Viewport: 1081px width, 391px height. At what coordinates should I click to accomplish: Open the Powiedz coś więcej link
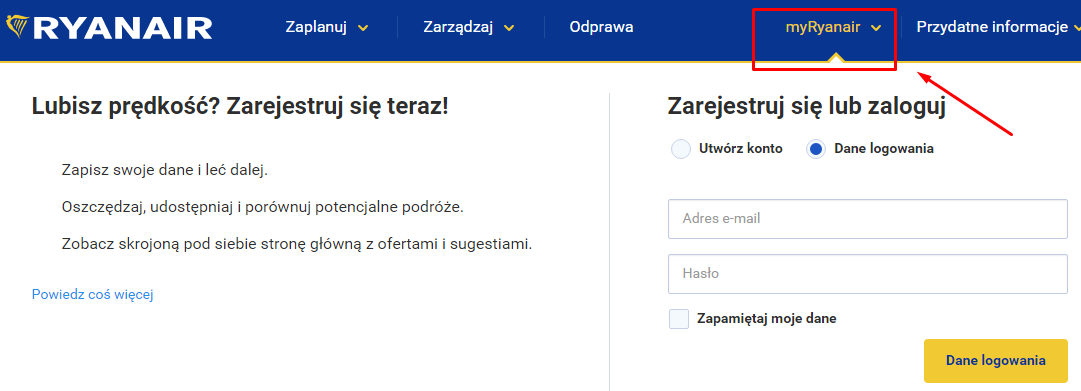92,294
